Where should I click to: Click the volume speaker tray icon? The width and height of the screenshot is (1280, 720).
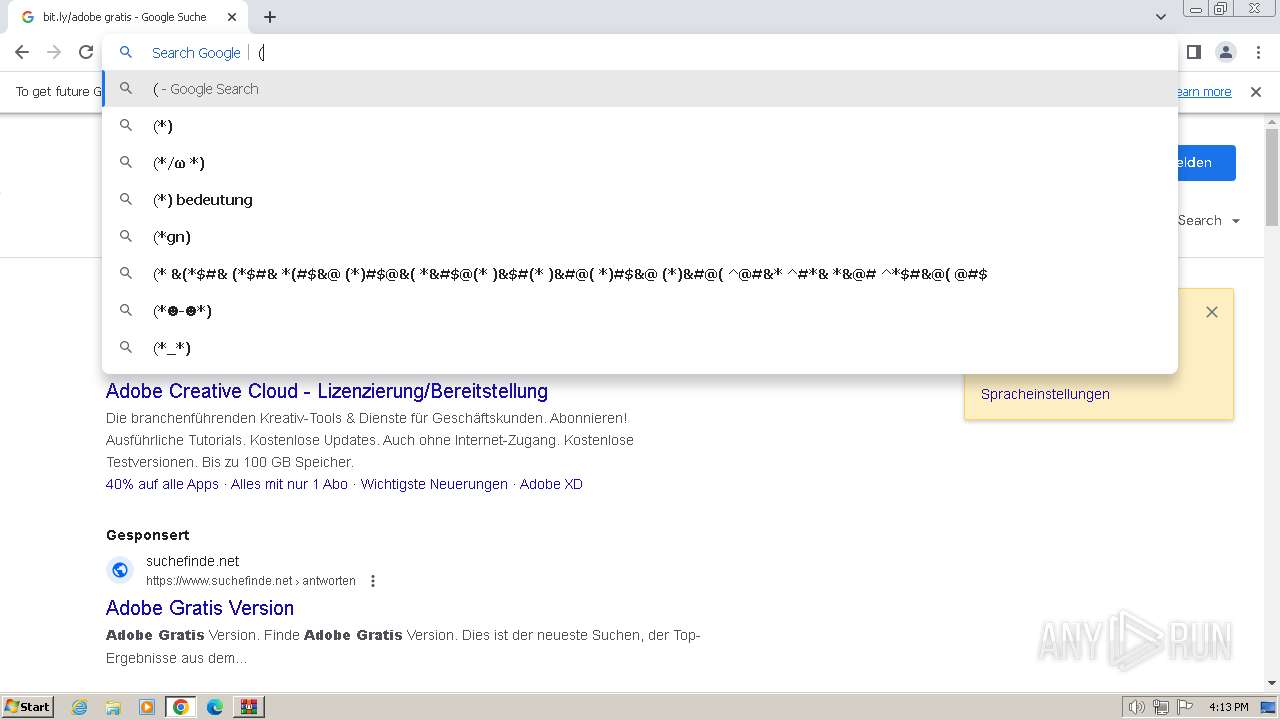[x=1137, y=707]
